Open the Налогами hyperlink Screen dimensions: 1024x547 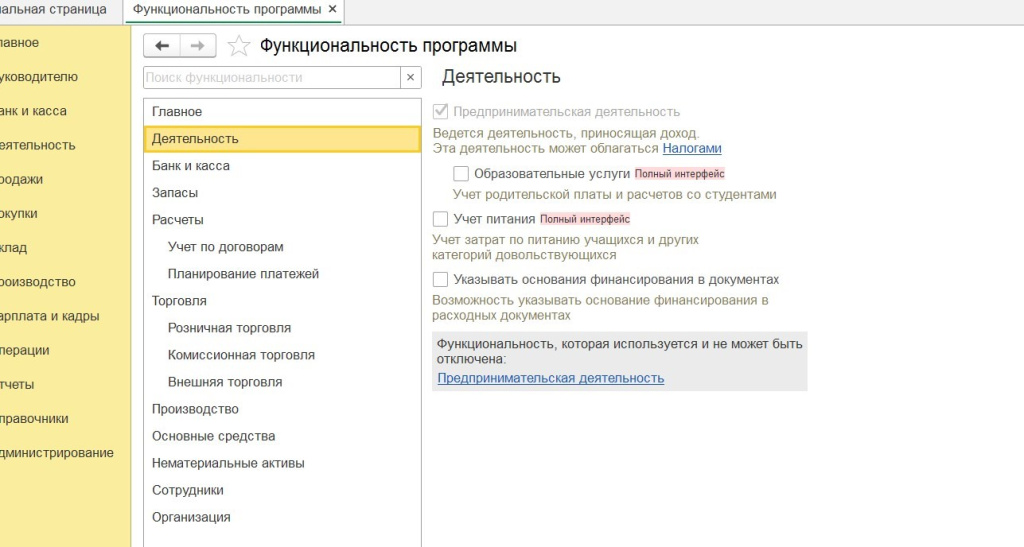coord(692,148)
